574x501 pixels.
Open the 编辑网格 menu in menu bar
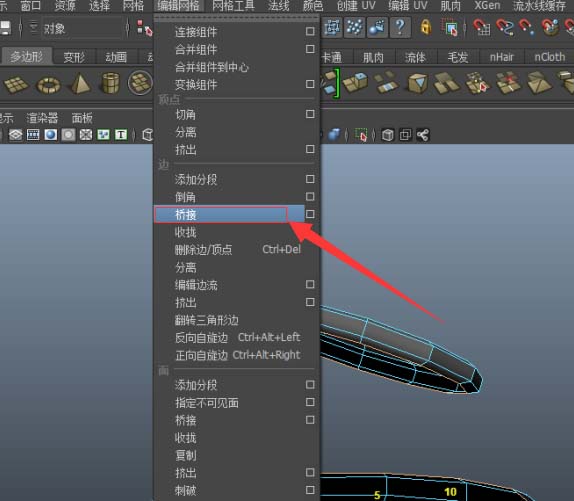[178, 5]
